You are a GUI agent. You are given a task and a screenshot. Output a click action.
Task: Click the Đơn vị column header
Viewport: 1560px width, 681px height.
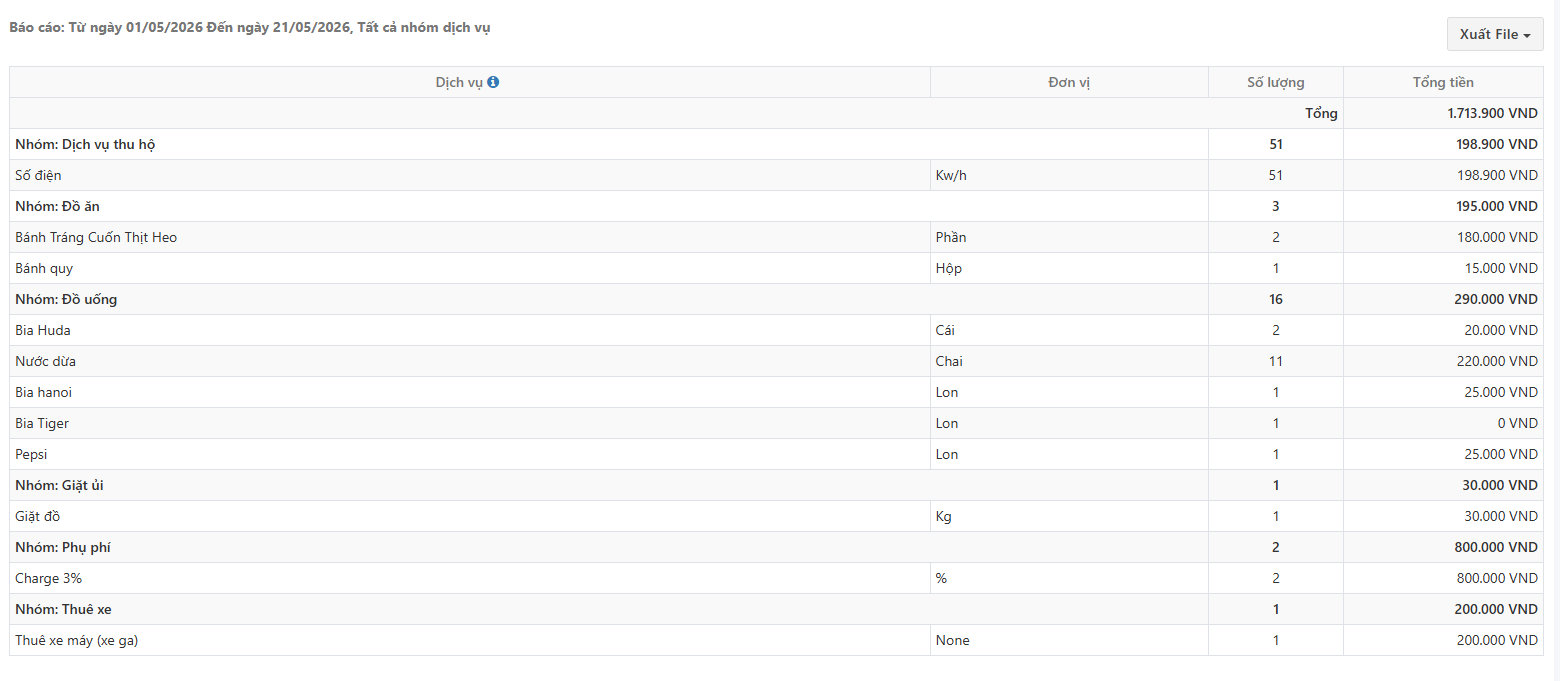tap(1069, 82)
